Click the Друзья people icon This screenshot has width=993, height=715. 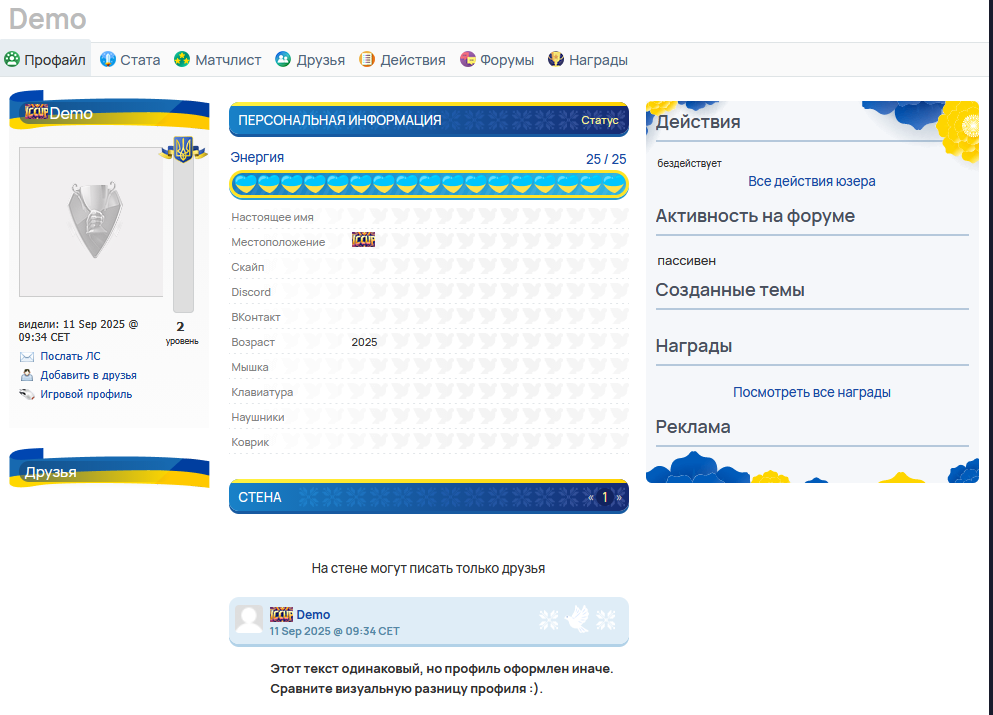pos(283,60)
